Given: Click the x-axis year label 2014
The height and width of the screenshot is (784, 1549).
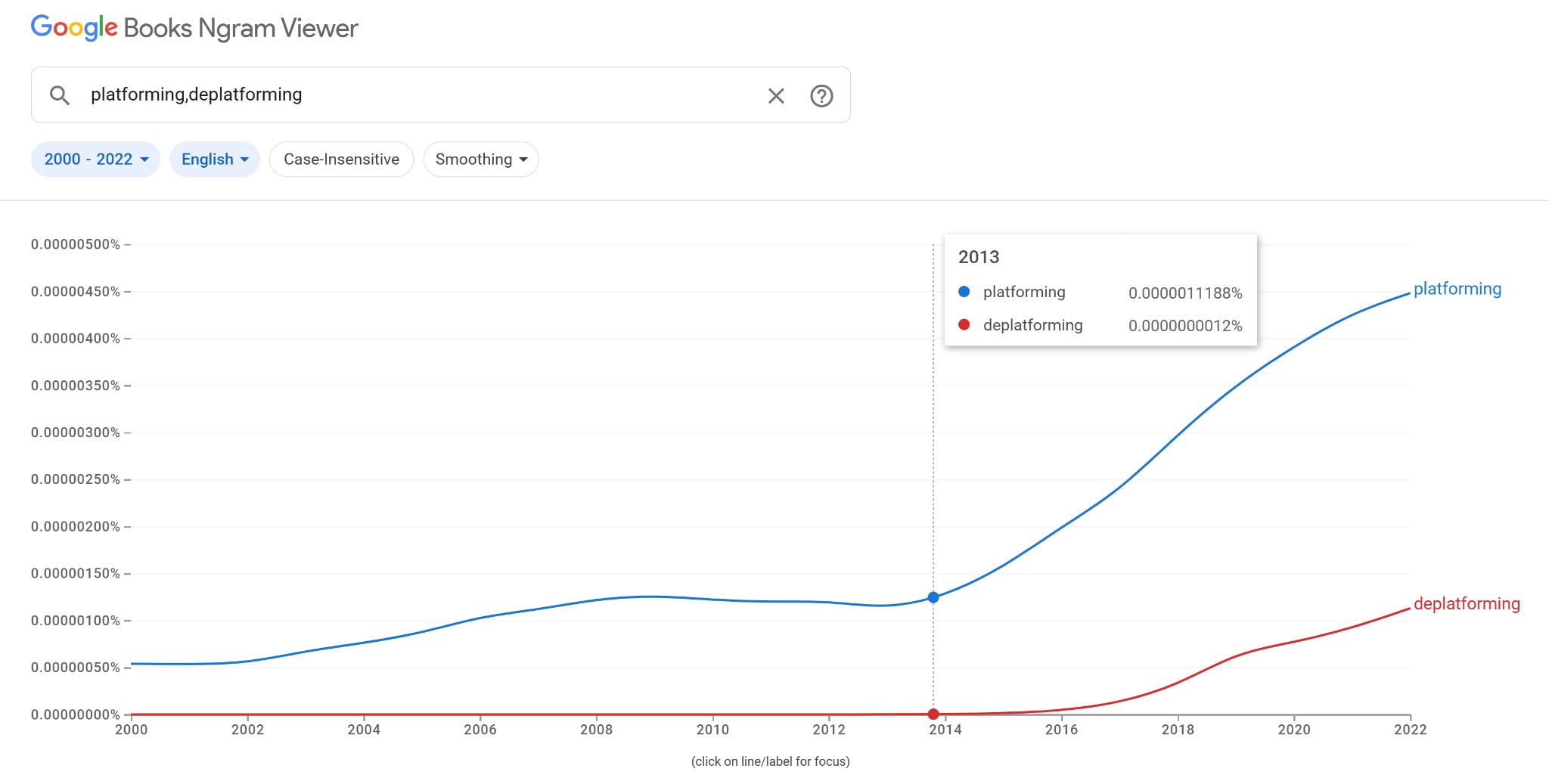Looking at the screenshot, I should [945, 730].
